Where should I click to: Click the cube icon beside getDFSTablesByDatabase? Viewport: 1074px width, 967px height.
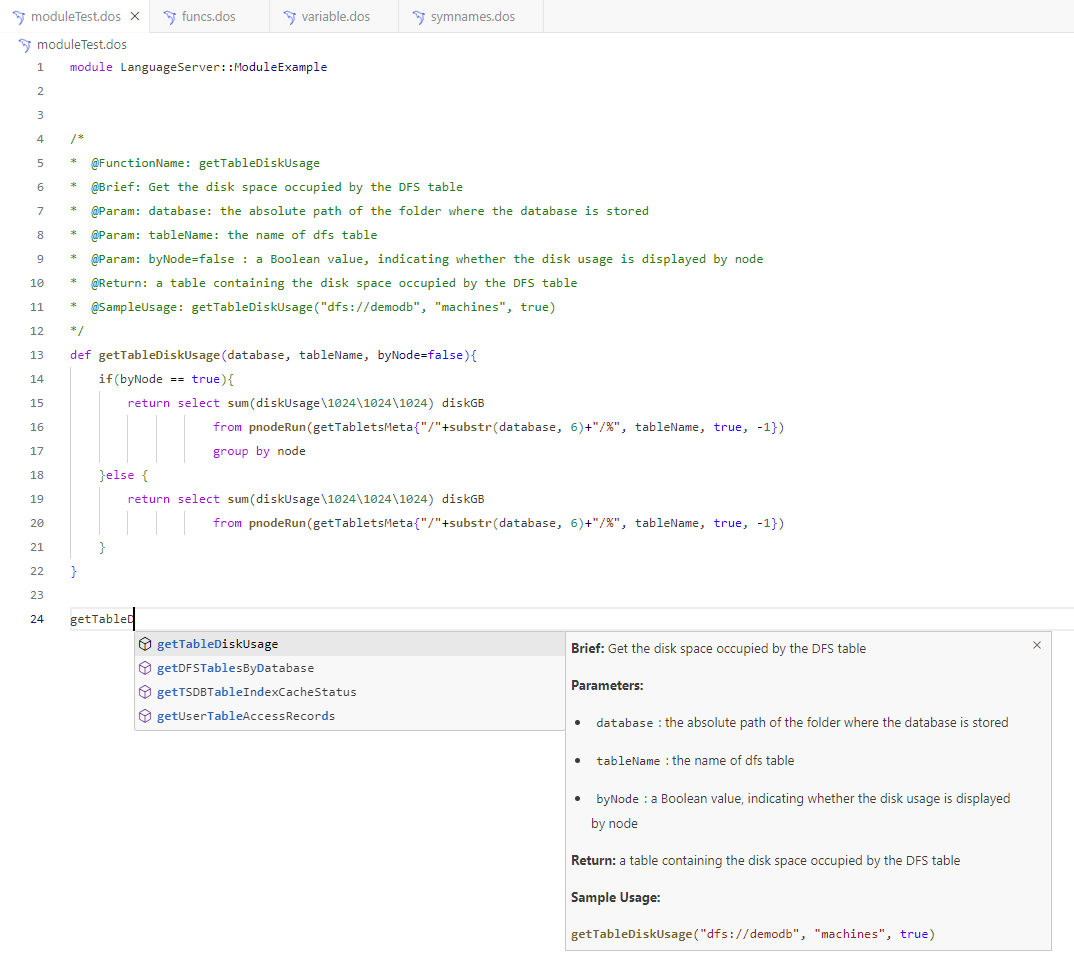(x=145, y=668)
